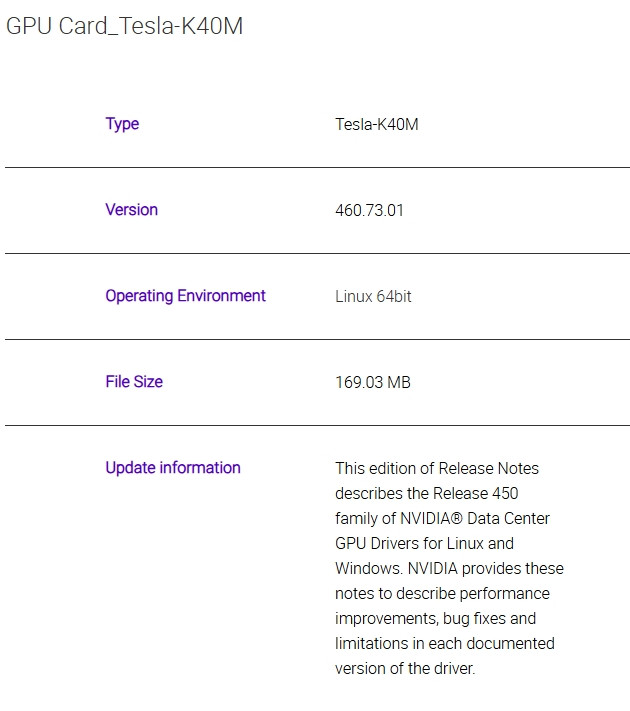
Task: Click the 'improvements, bug fixes and' line
Action: 435,619
